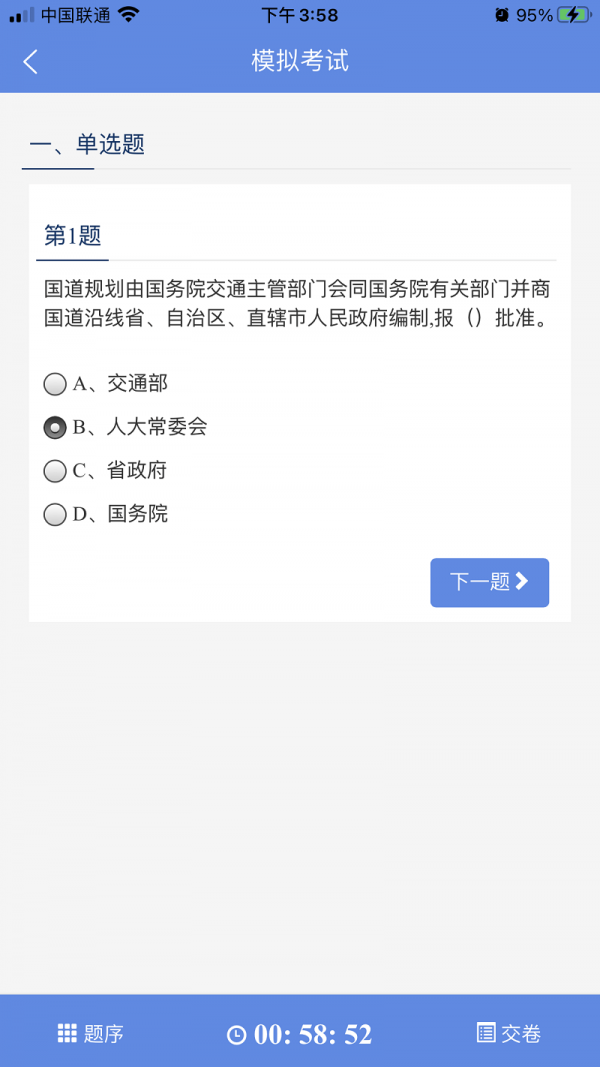
Task: Tap the 下午 3:58 clock in the status bar
Action: 298,14
